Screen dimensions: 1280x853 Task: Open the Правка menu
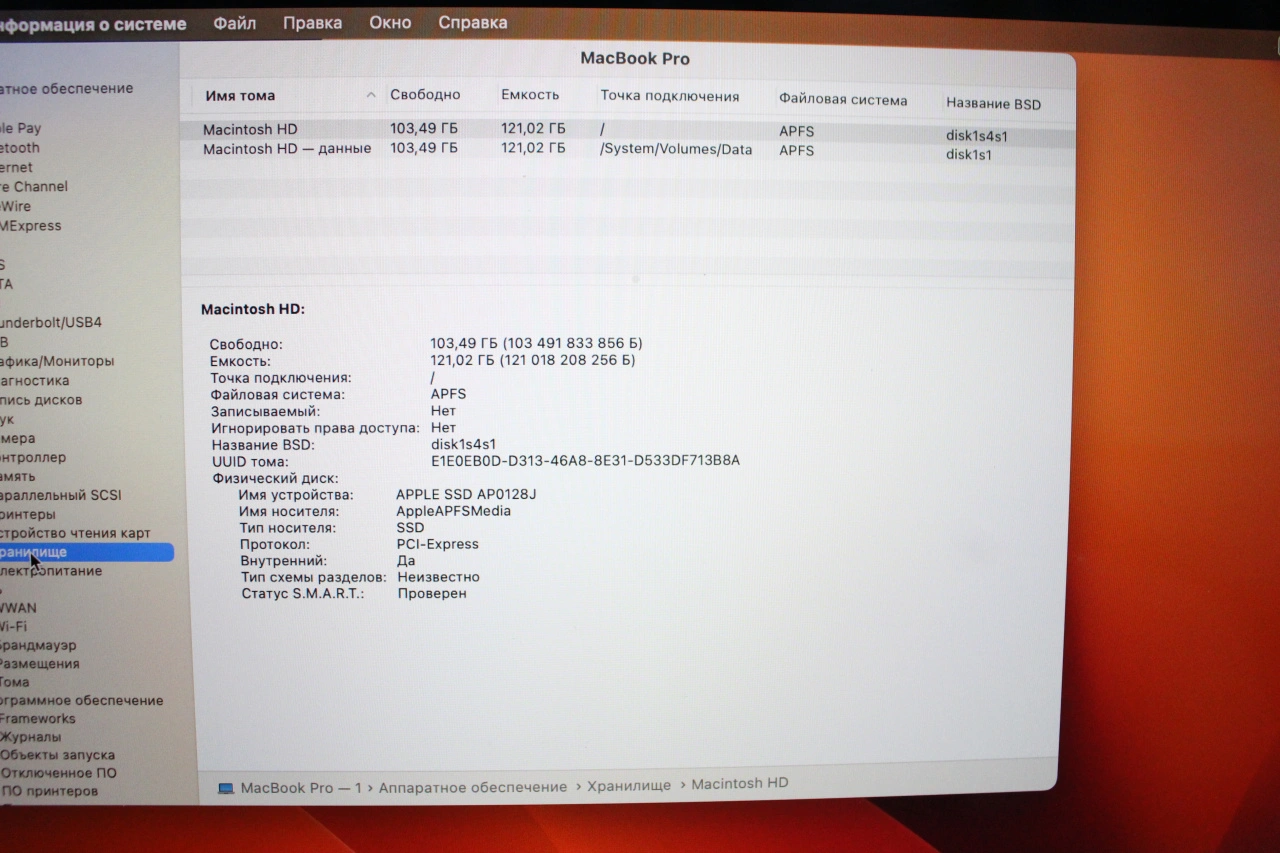(x=312, y=23)
